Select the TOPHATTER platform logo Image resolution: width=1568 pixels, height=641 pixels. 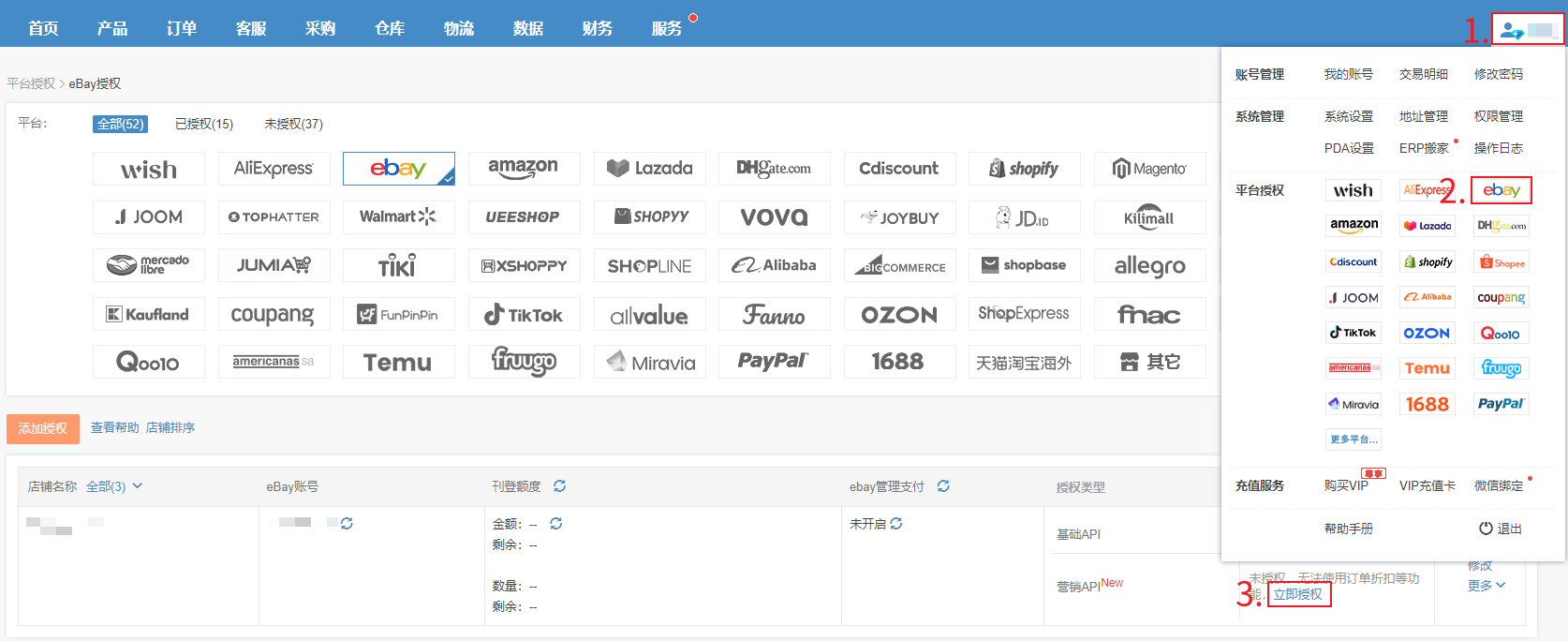coord(274,216)
